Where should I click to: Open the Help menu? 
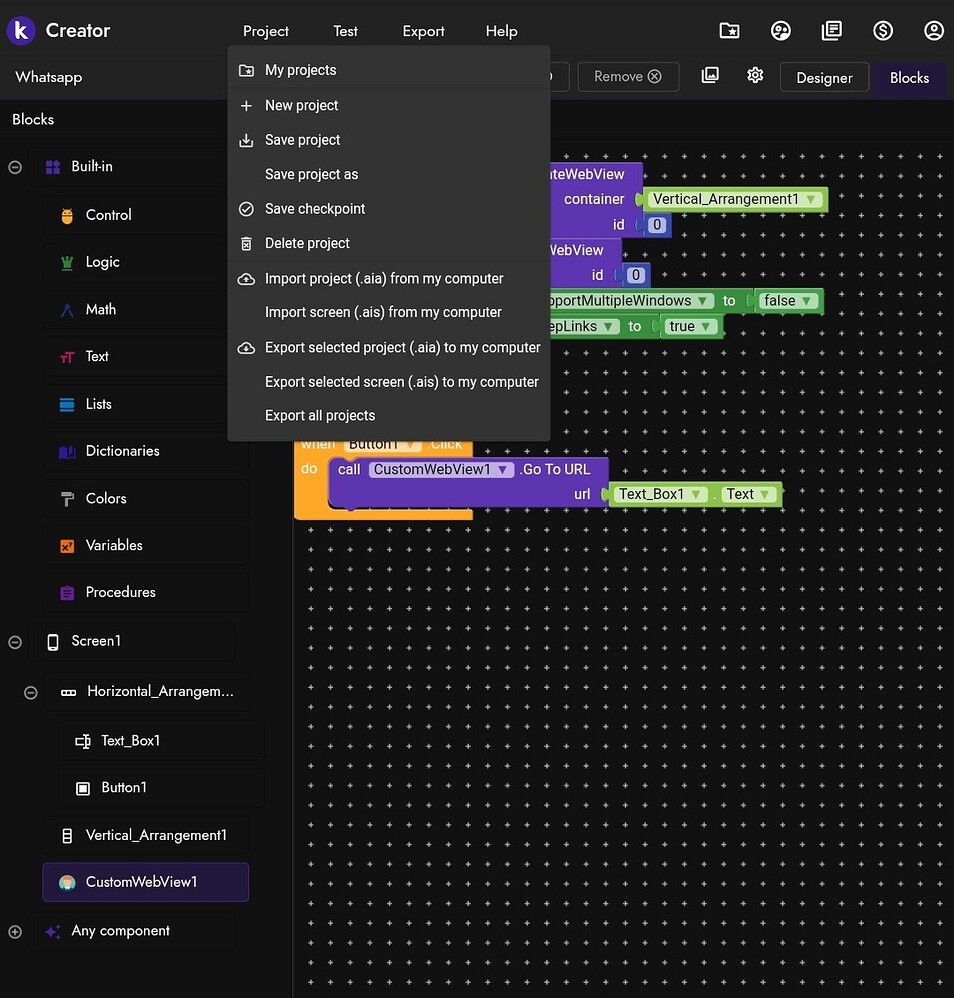pos(502,31)
